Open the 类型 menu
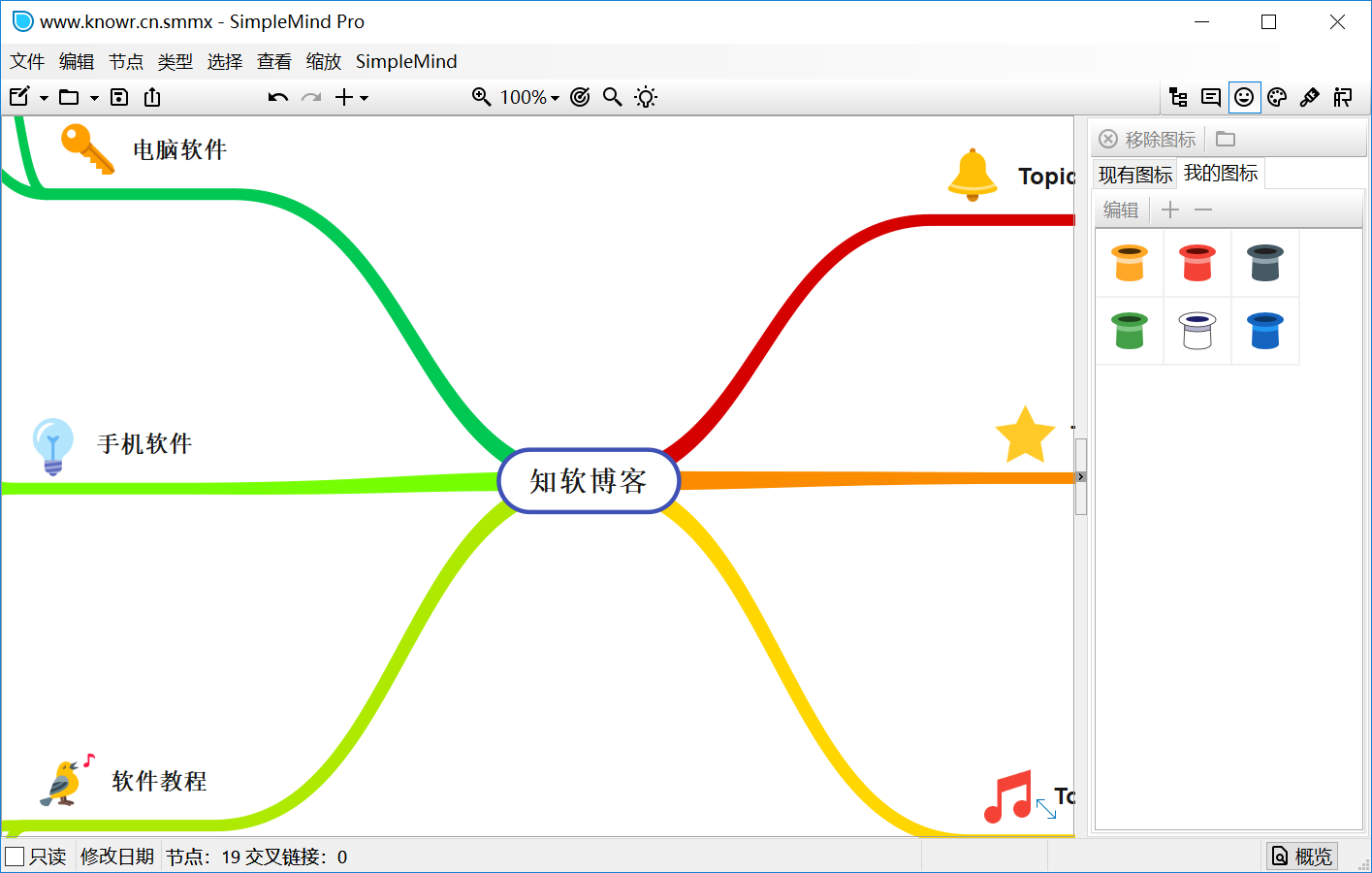Viewport: 1372px width, 873px height. click(175, 61)
